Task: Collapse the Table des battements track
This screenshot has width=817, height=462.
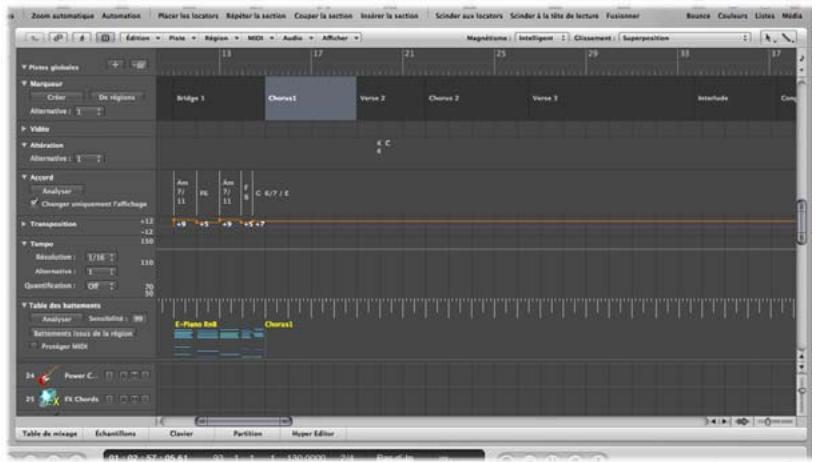Action: point(24,305)
